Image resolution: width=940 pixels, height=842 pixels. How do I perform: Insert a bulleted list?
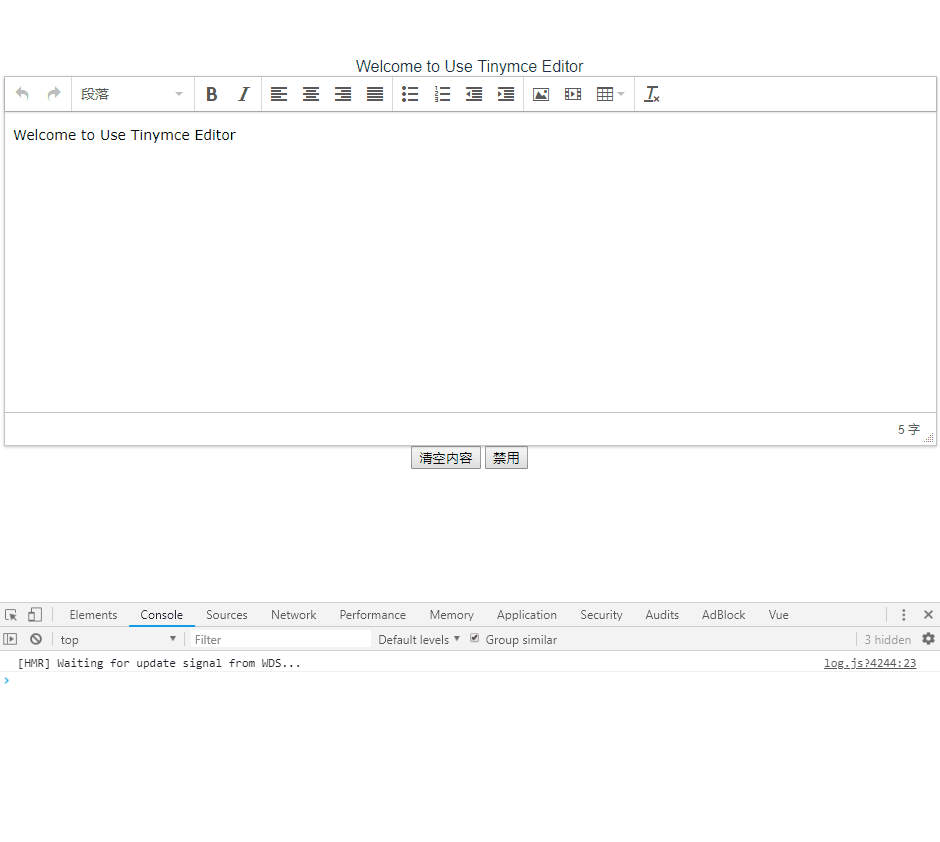coord(410,94)
